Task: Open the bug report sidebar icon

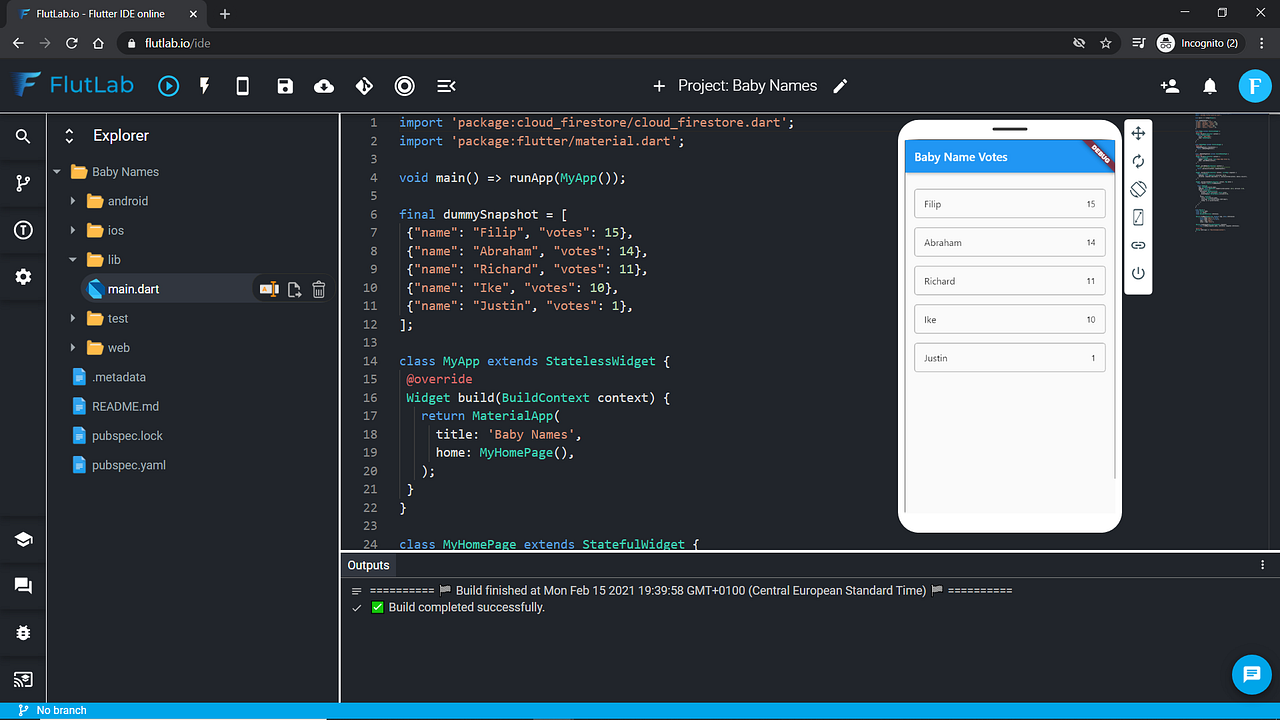Action: [x=23, y=632]
